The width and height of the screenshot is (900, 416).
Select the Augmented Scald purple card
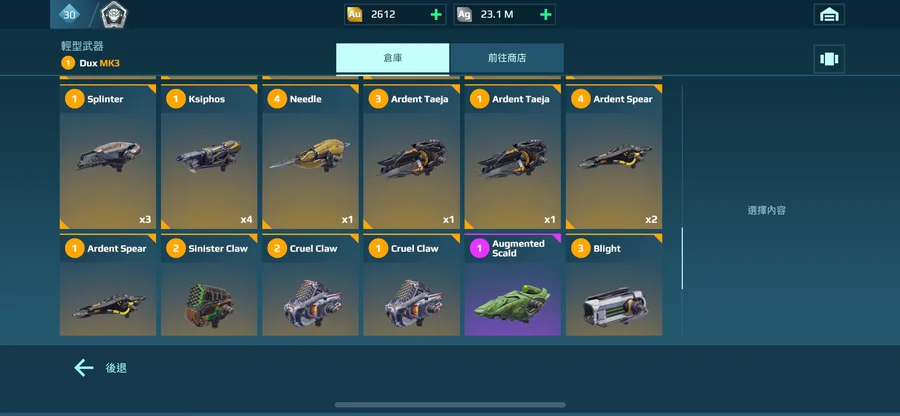coord(513,285)
